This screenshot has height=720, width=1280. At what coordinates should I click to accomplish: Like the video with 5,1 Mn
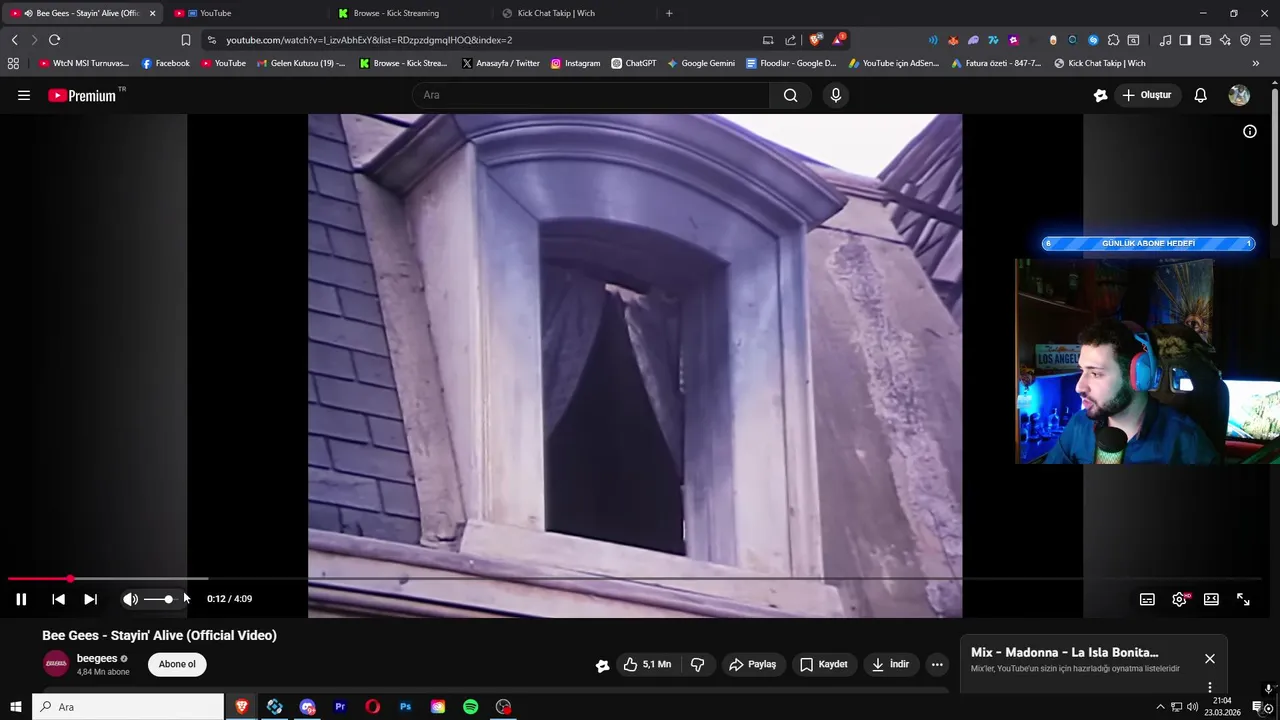pos(647,664)
